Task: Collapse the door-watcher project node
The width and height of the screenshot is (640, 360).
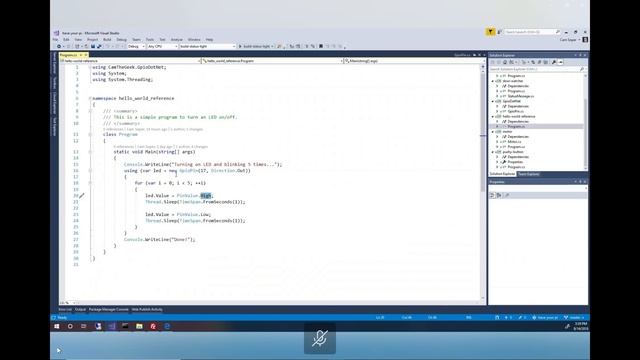Action: point(493,81)
